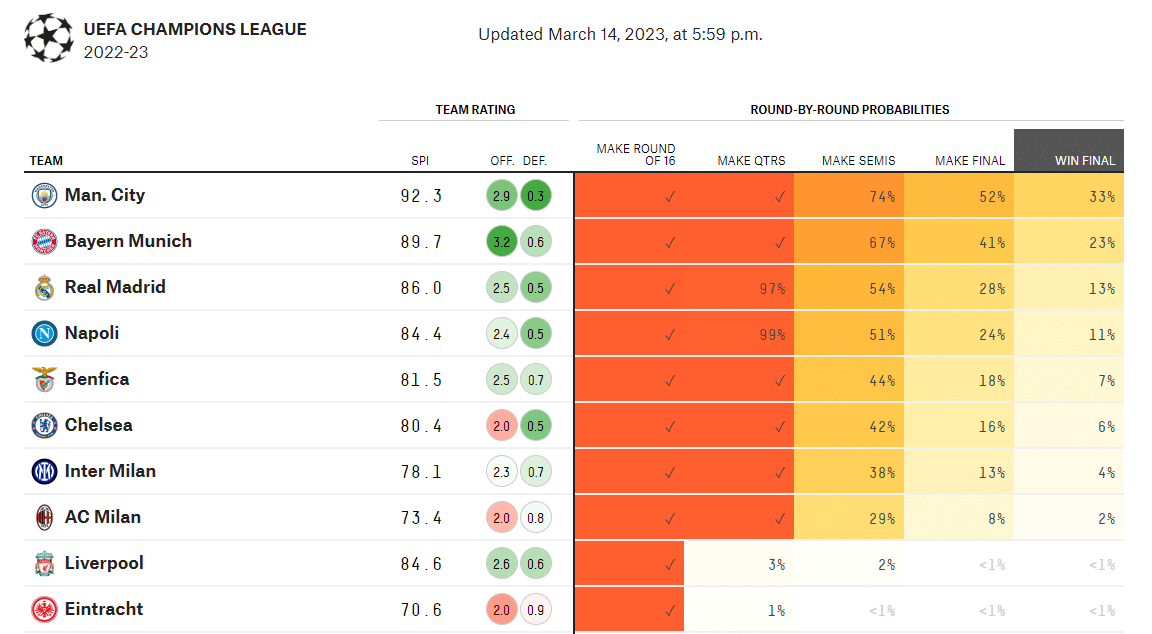Screen dimensions: 1152x634
Task: Click Bayern Munich's 3.2 offensive rating bubble
Action: click(x=502, y=242)
